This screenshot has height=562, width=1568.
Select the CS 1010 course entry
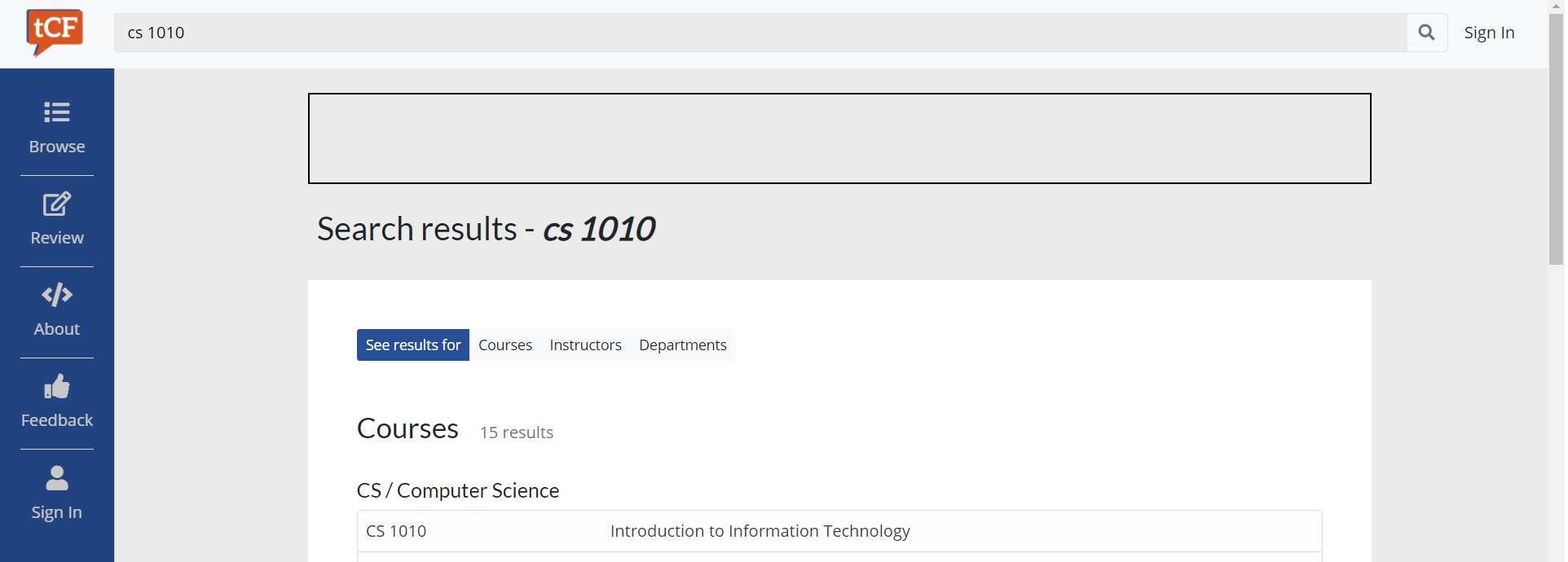click(x=396, y=530)
